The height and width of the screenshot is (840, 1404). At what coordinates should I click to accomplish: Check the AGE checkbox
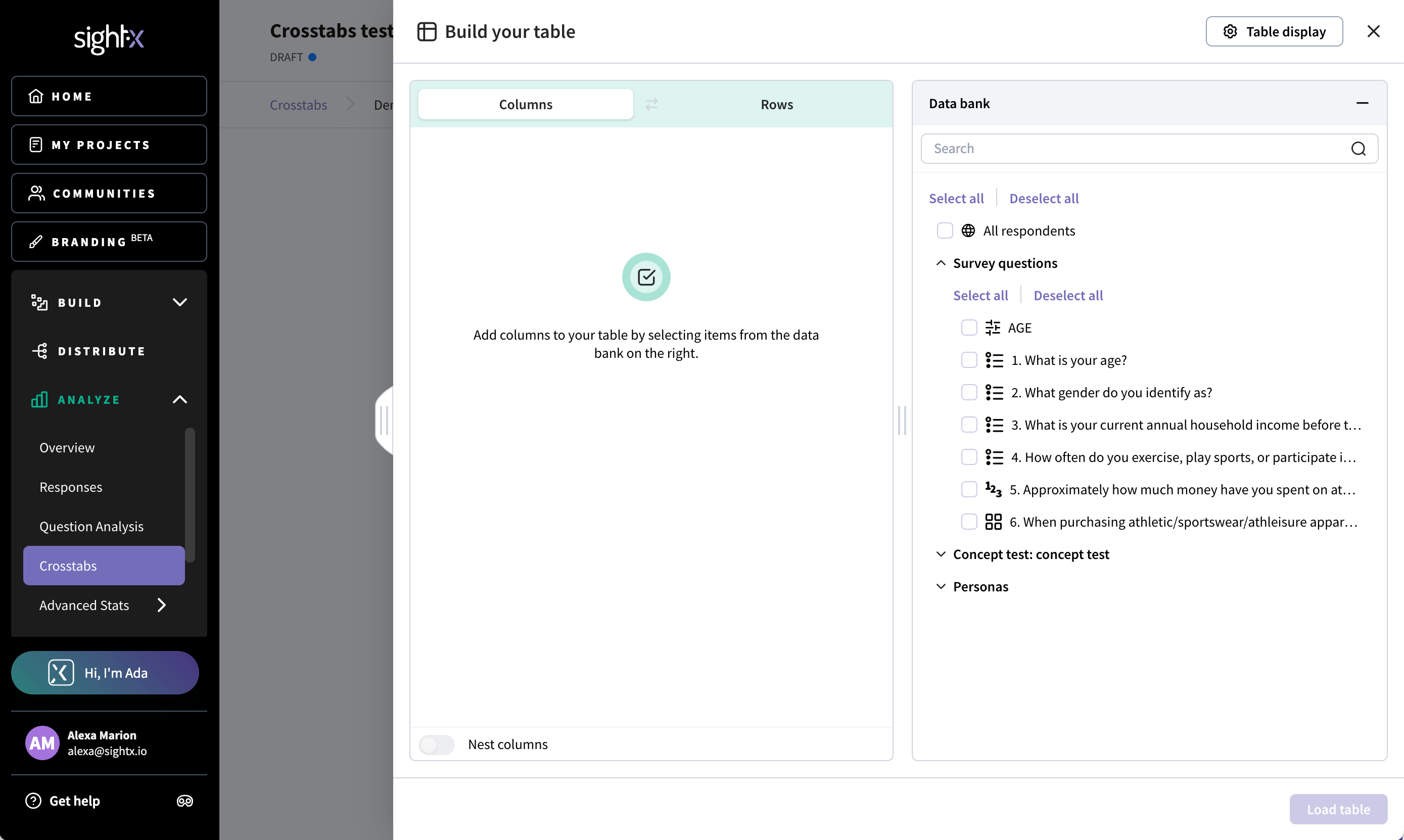tap(969, 328)
